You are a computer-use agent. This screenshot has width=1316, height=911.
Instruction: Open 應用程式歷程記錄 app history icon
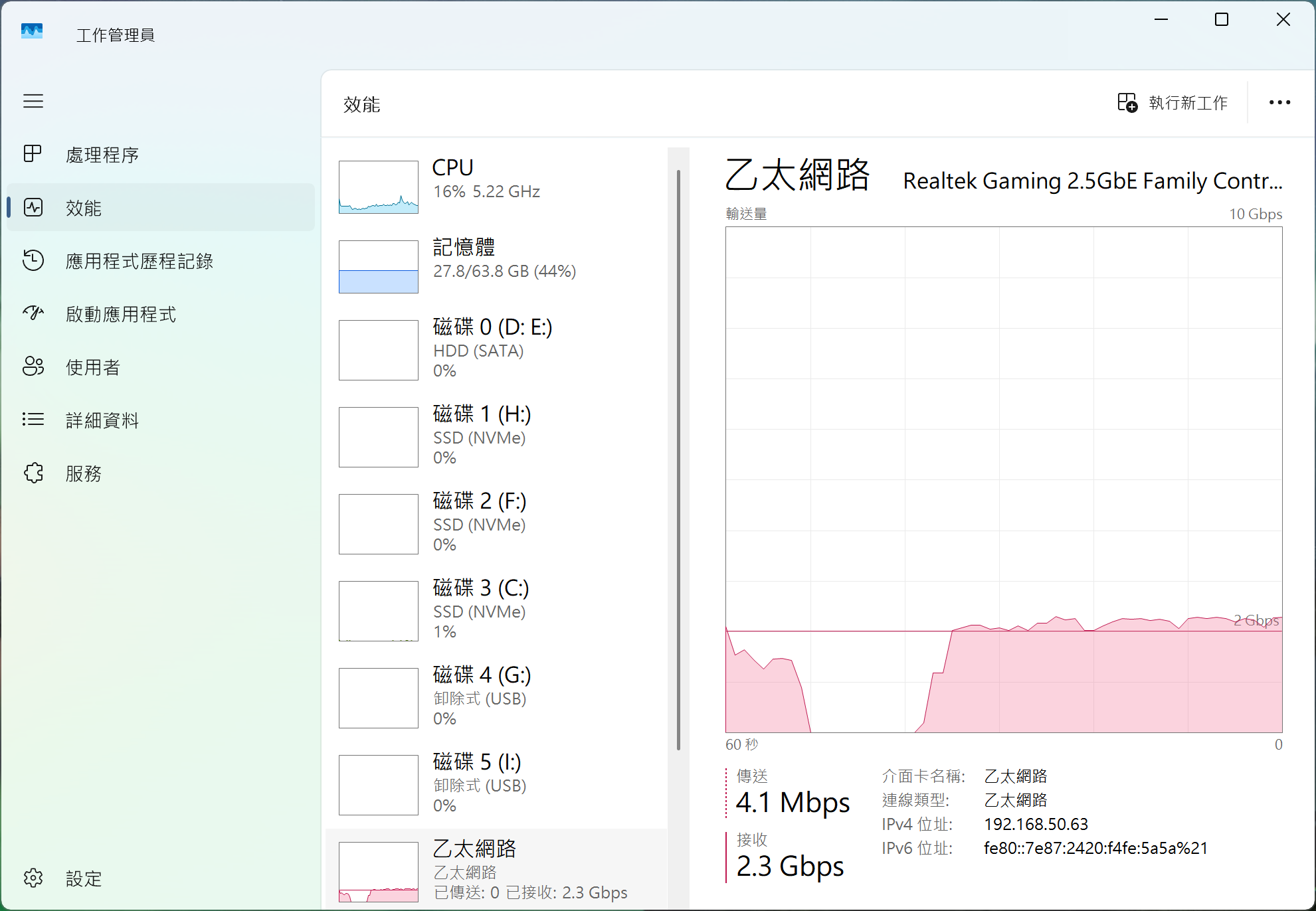click(33, 260)
